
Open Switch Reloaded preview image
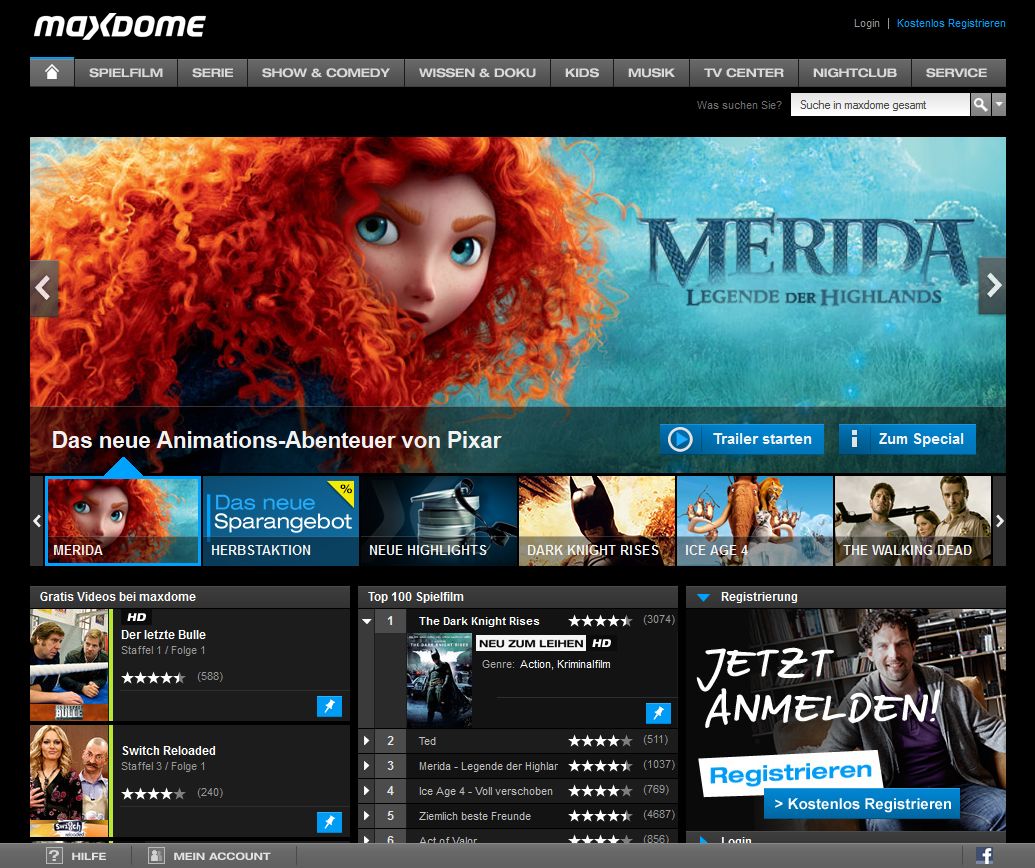pyautogui.click(x=69, y=781)
